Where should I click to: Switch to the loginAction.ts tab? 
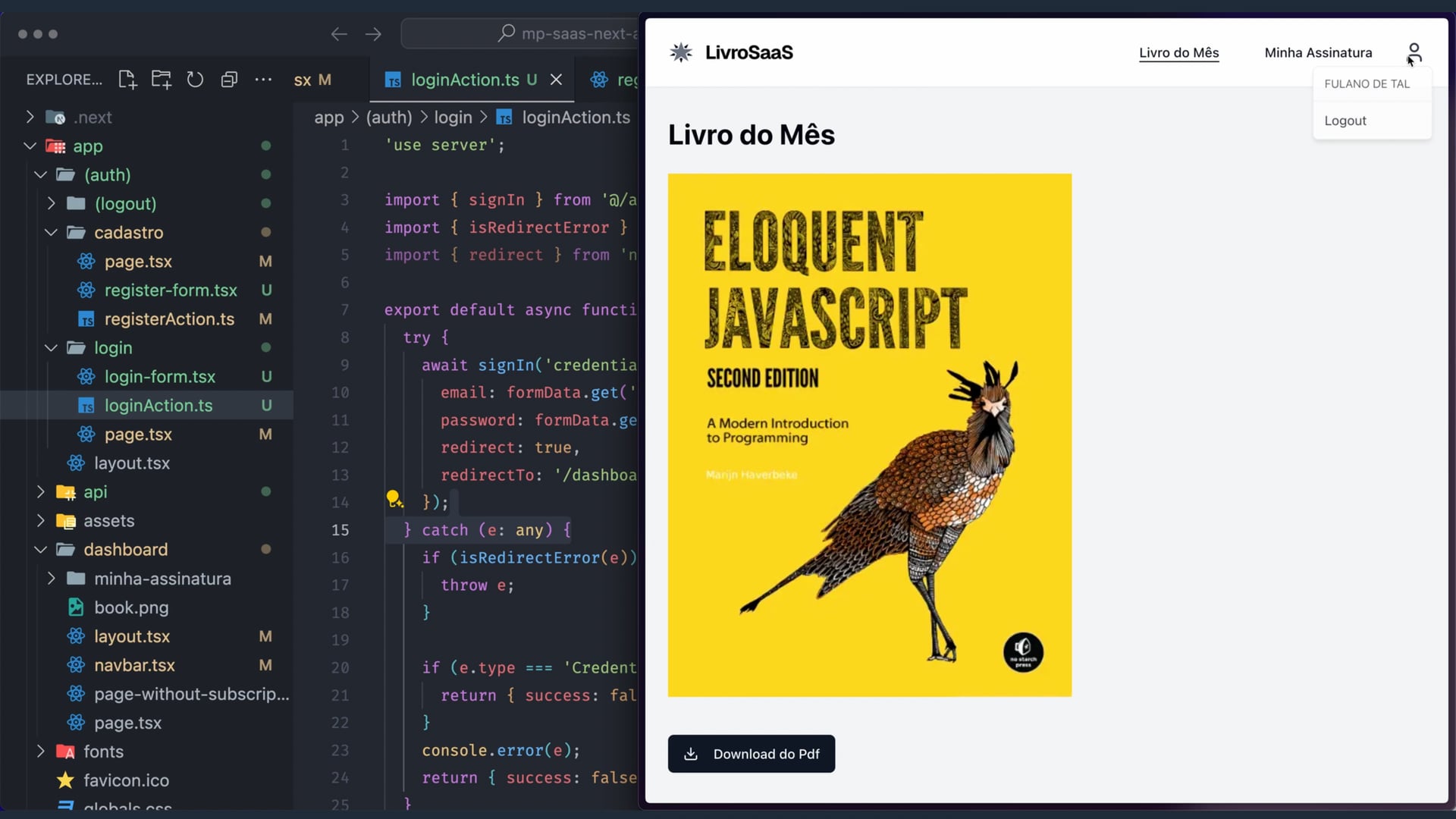pyautogui.click(x=464, y=80)
